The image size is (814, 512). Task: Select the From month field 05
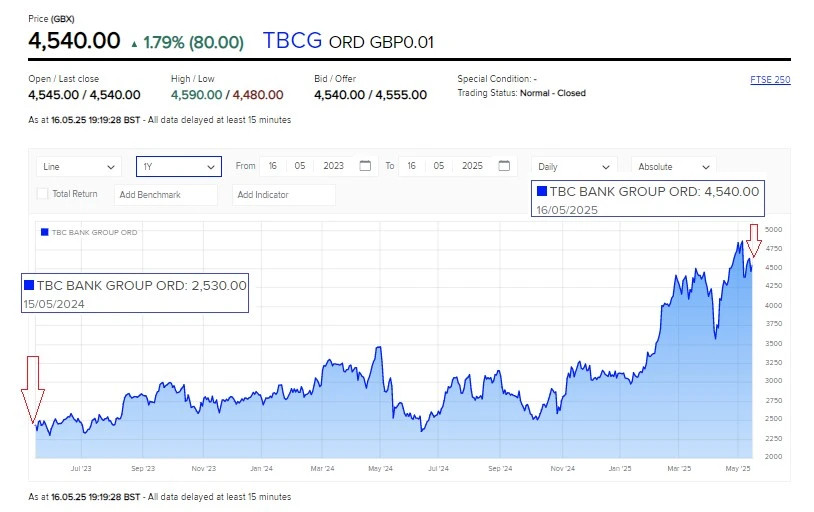pyautogui.click(x=300, y=166)
